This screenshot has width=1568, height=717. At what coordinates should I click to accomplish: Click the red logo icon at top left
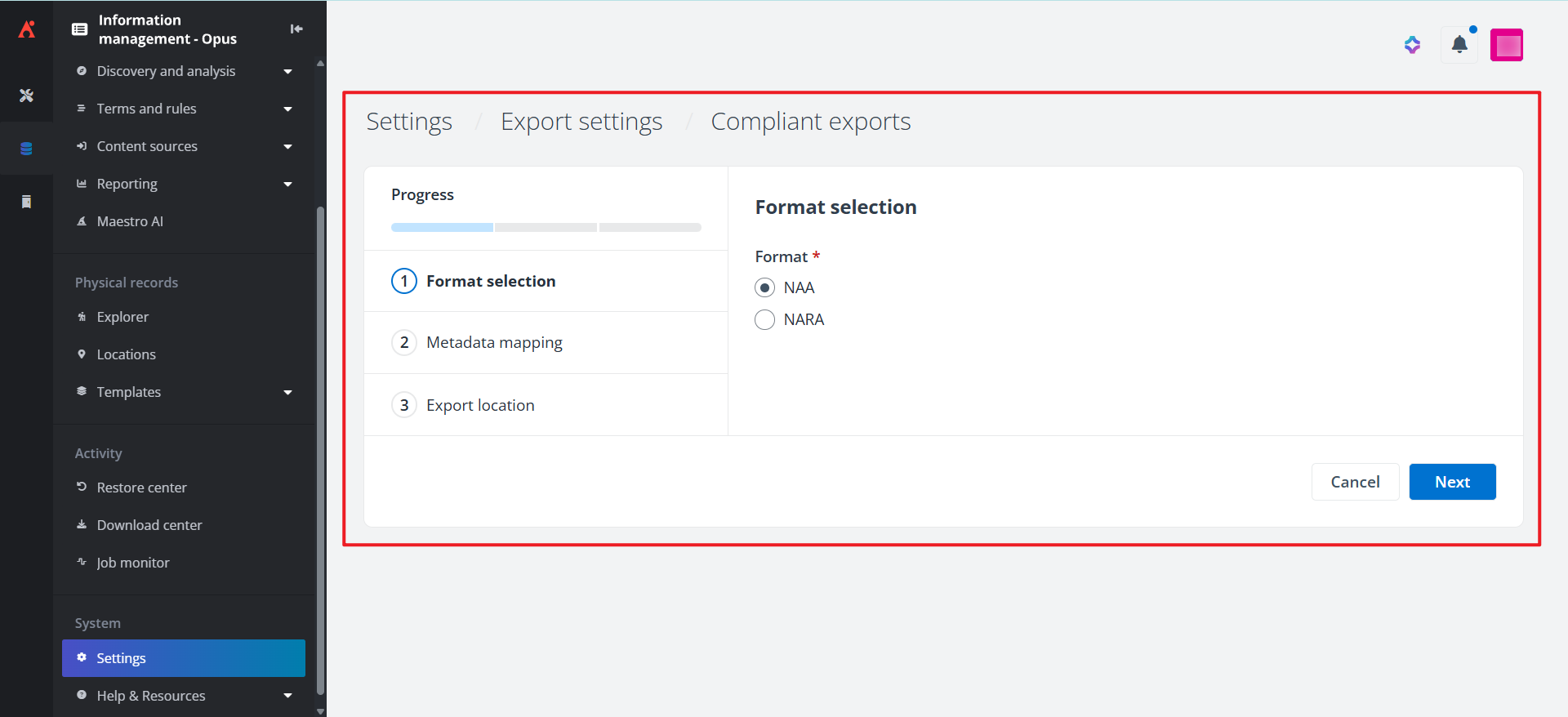tap(27, 29)
